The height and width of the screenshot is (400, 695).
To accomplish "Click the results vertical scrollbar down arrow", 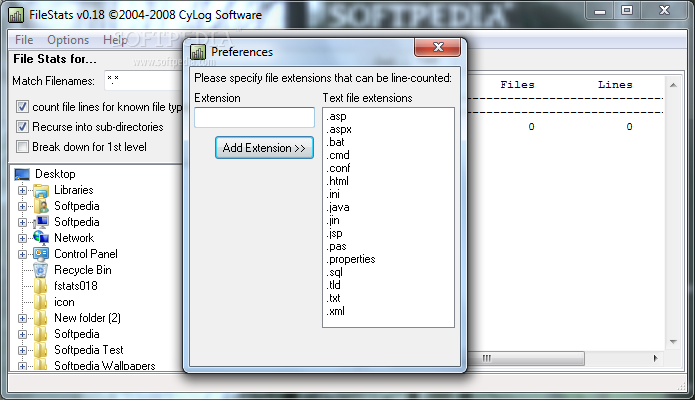I will click(x=673, y=342).
